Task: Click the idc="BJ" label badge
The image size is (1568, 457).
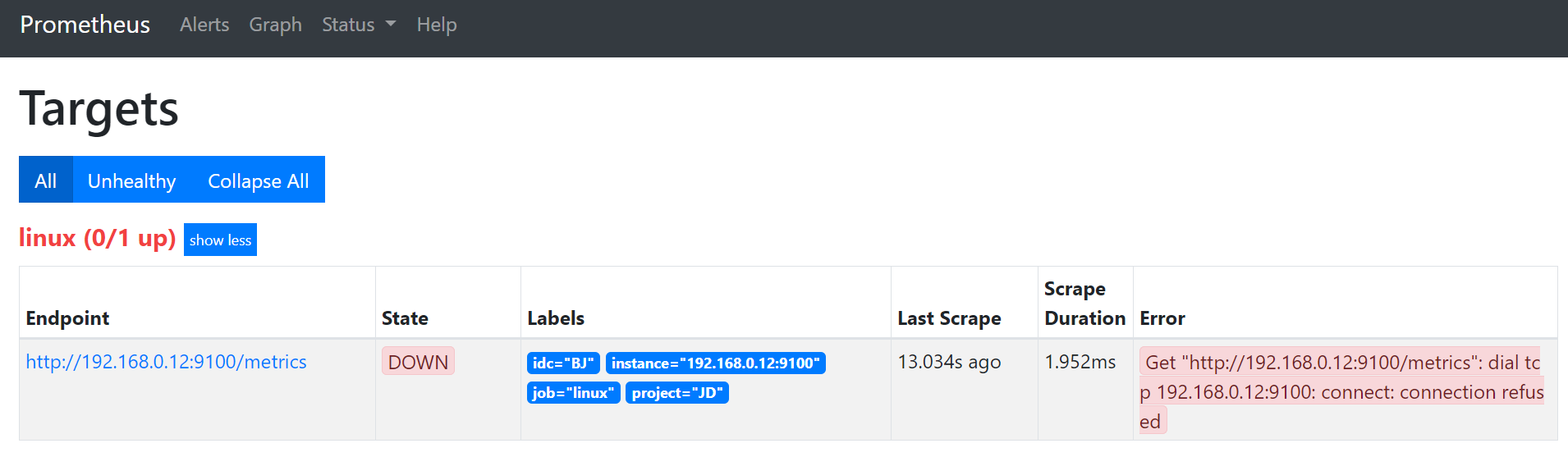Action: (x=563, y=363)
